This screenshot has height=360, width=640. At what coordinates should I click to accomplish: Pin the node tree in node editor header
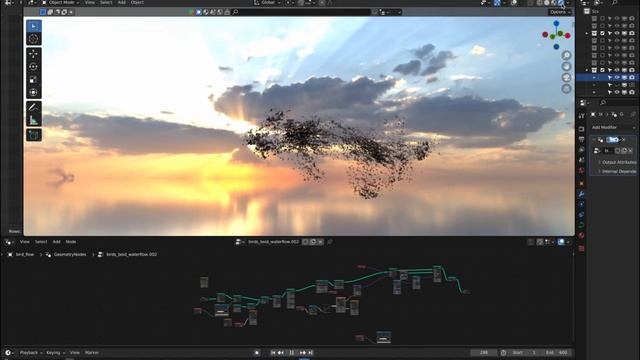329,242
